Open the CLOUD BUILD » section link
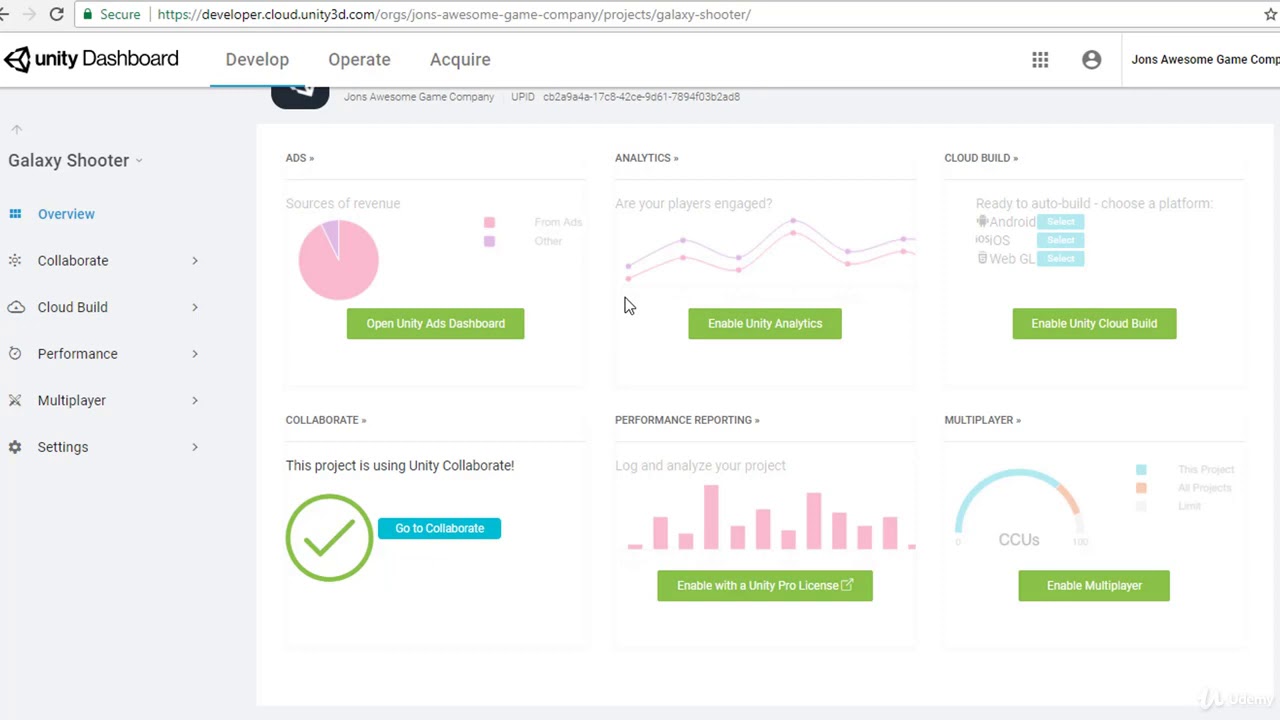The width and height of the screenshot is (1280, 720). click(x=981, y=158)
